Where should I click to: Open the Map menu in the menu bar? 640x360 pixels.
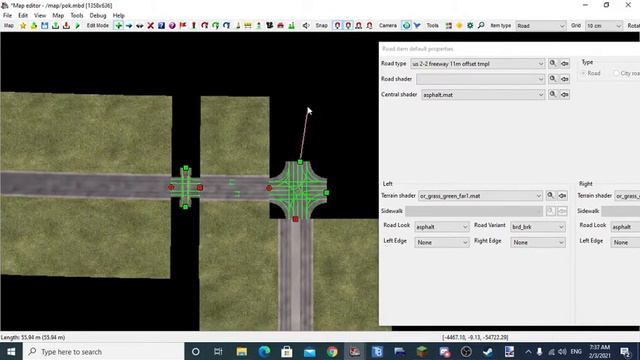click(x=58, y=16)
